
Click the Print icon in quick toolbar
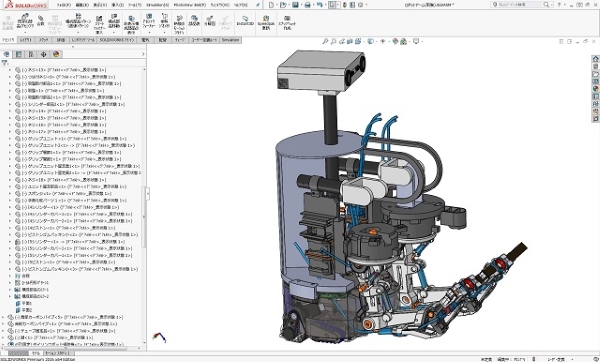tap(307, 5)
